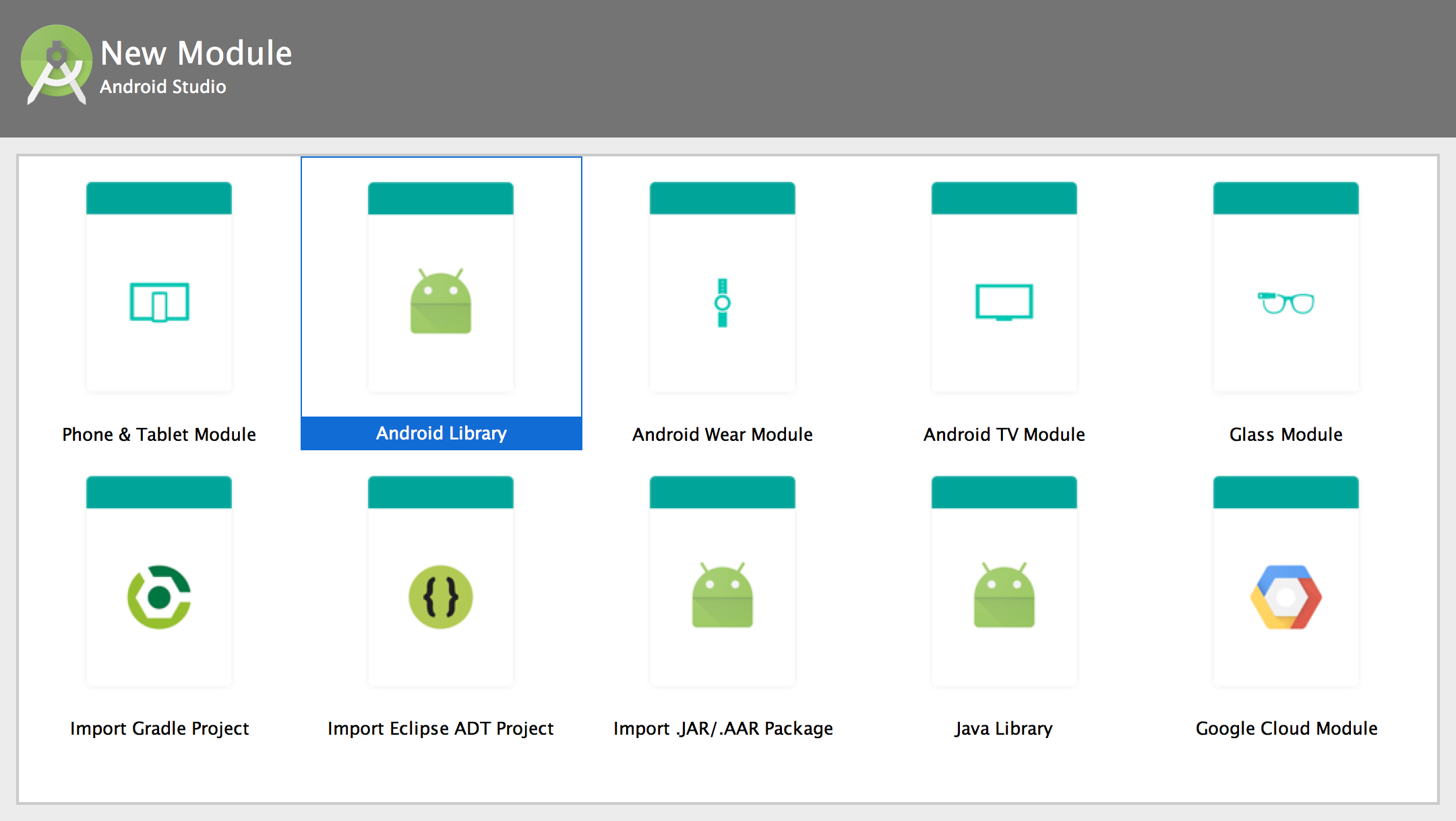Image resolution: width=1456 pixels, height=821 pixels.
Task: Choose the Android Wear watch icon
Action: coord(723,303)
